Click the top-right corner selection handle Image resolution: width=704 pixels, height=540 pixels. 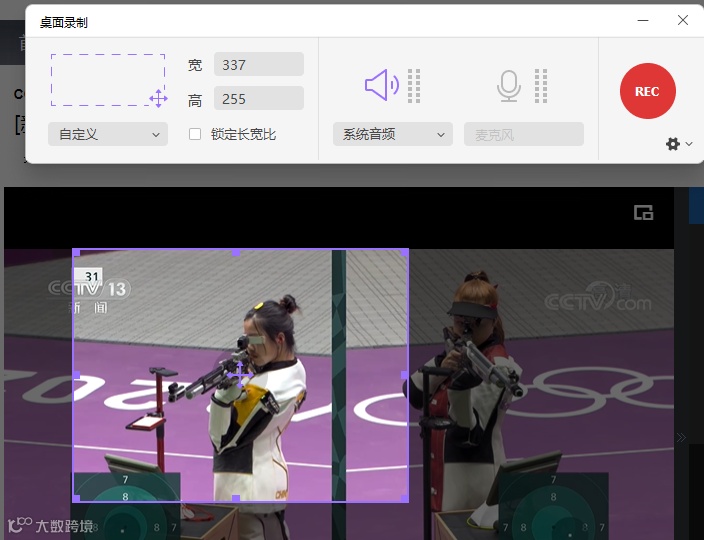(405, 253)
